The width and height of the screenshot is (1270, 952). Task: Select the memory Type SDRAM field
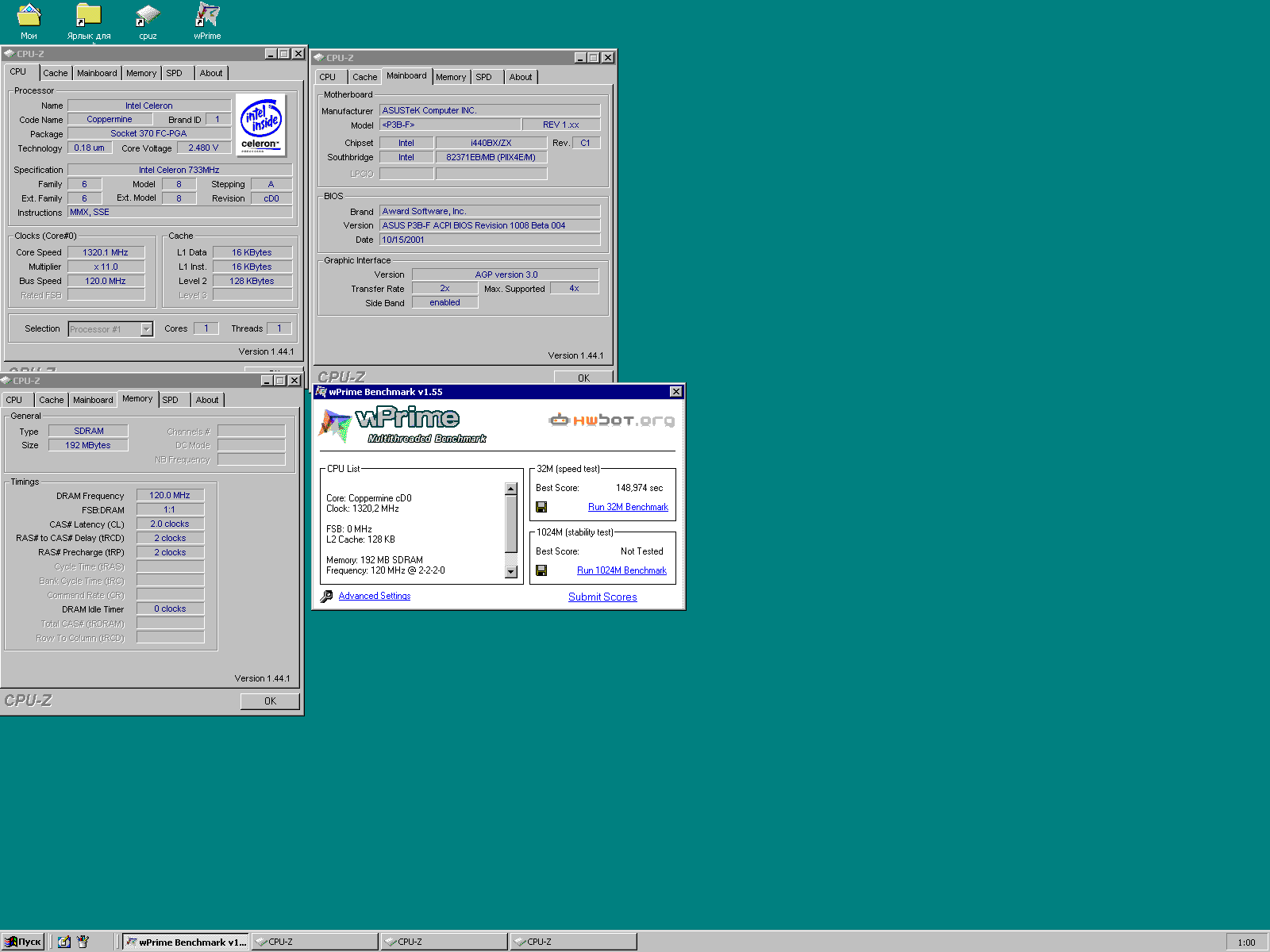click(88, 431)
